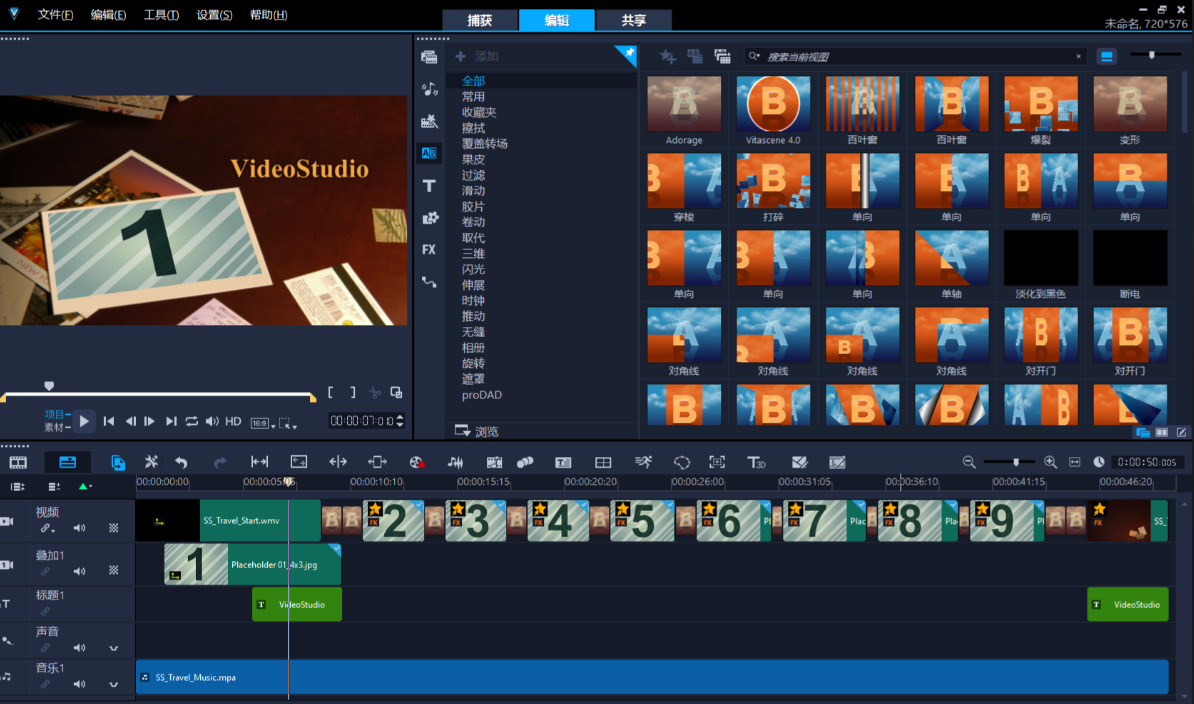
Task: Adjust the thumbnail size slider
Action: (1152, 55)
